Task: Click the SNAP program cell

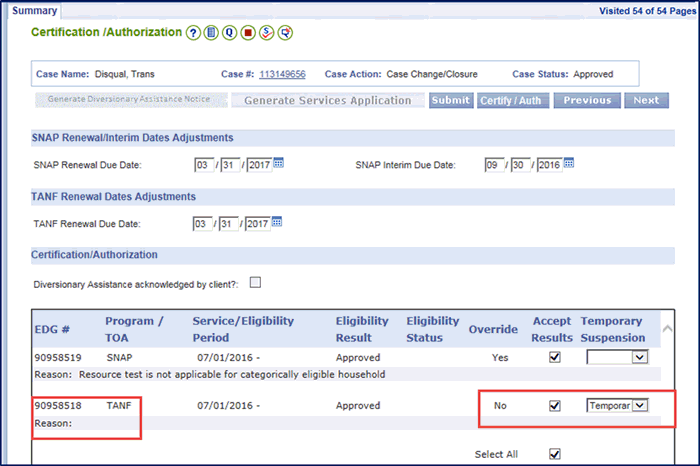Action: [x=119, y=358]
